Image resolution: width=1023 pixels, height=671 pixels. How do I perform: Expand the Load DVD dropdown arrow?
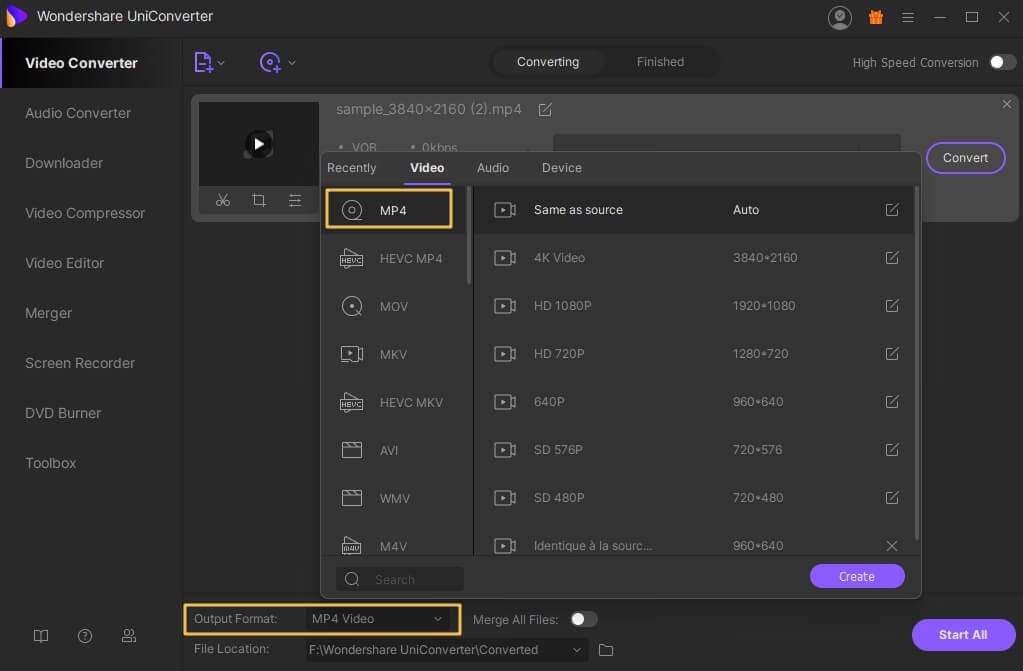292,63
